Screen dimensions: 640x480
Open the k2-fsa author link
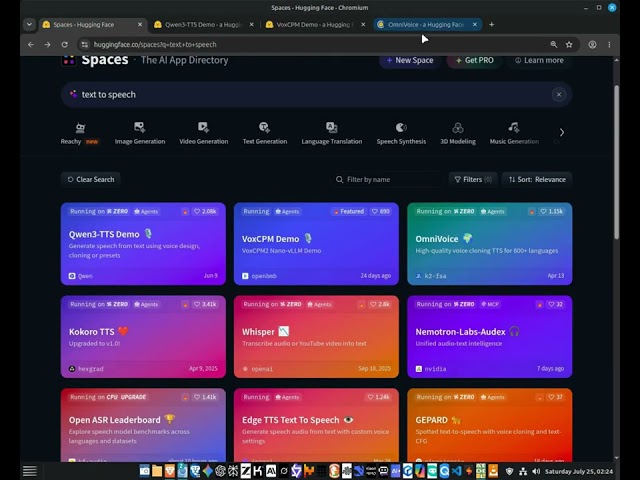431,276
